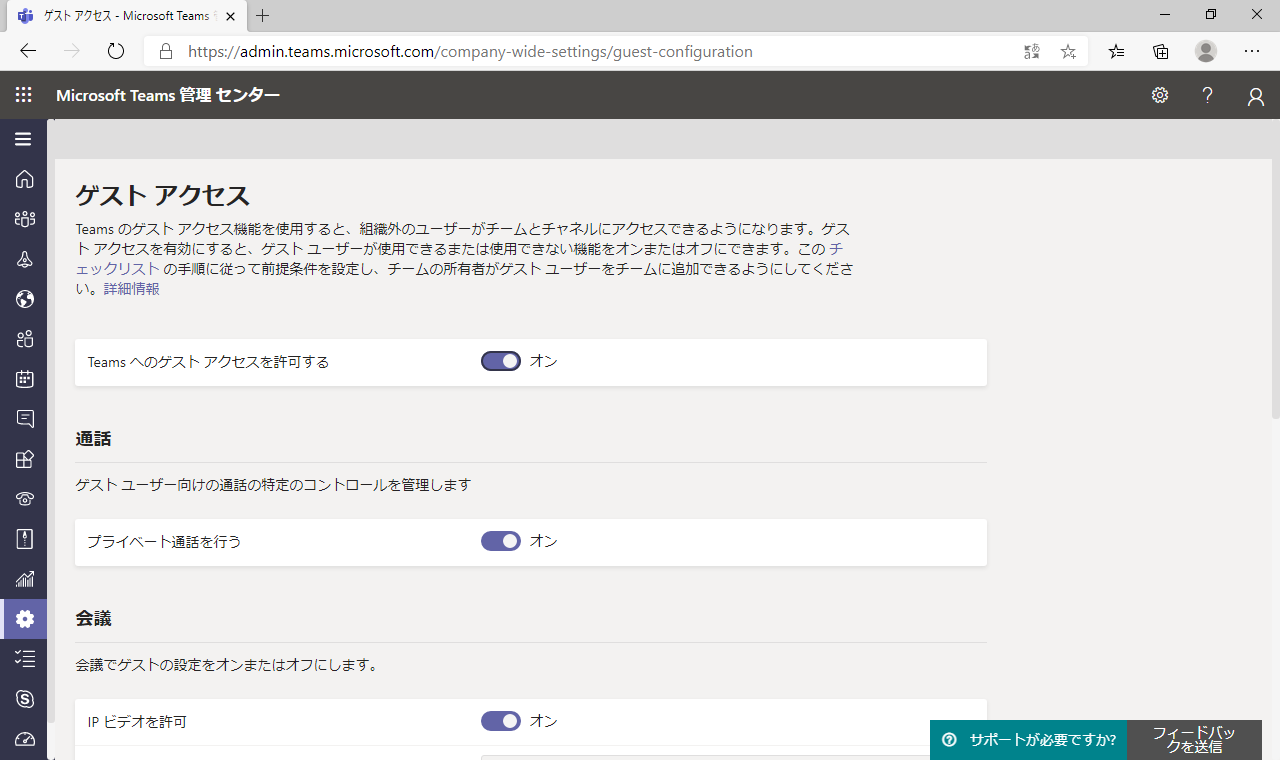The image size is (1280, 760).
Task: Open the legacy Skype portal icon
Action: (25, 699)
